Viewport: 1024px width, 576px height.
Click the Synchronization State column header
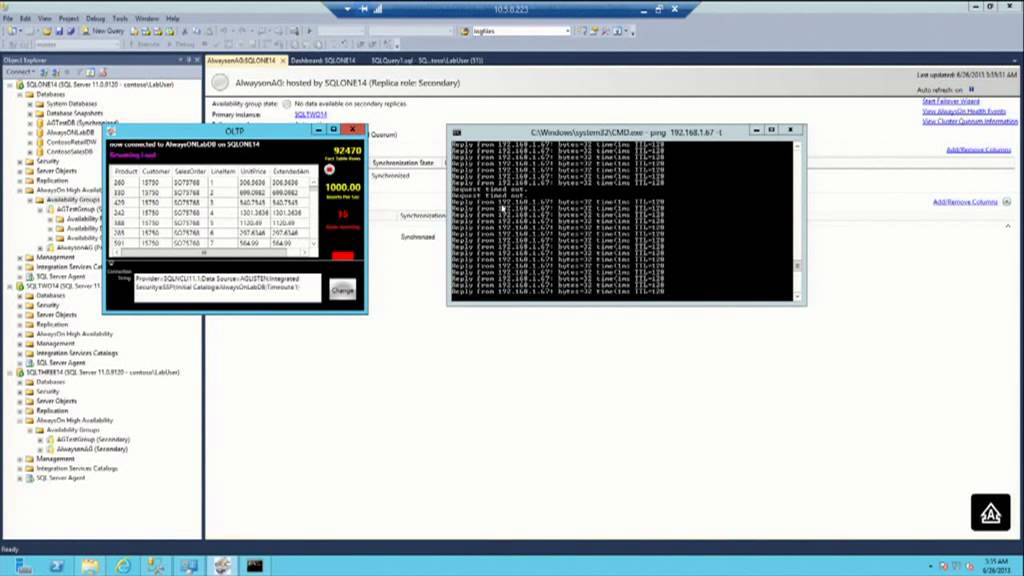click(403, 163)
